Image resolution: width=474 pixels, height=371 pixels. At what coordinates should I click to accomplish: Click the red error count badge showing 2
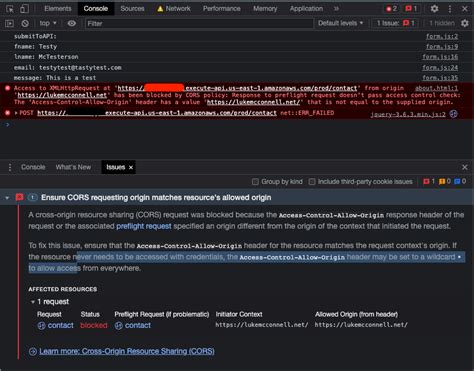click(x=391, y=9)
